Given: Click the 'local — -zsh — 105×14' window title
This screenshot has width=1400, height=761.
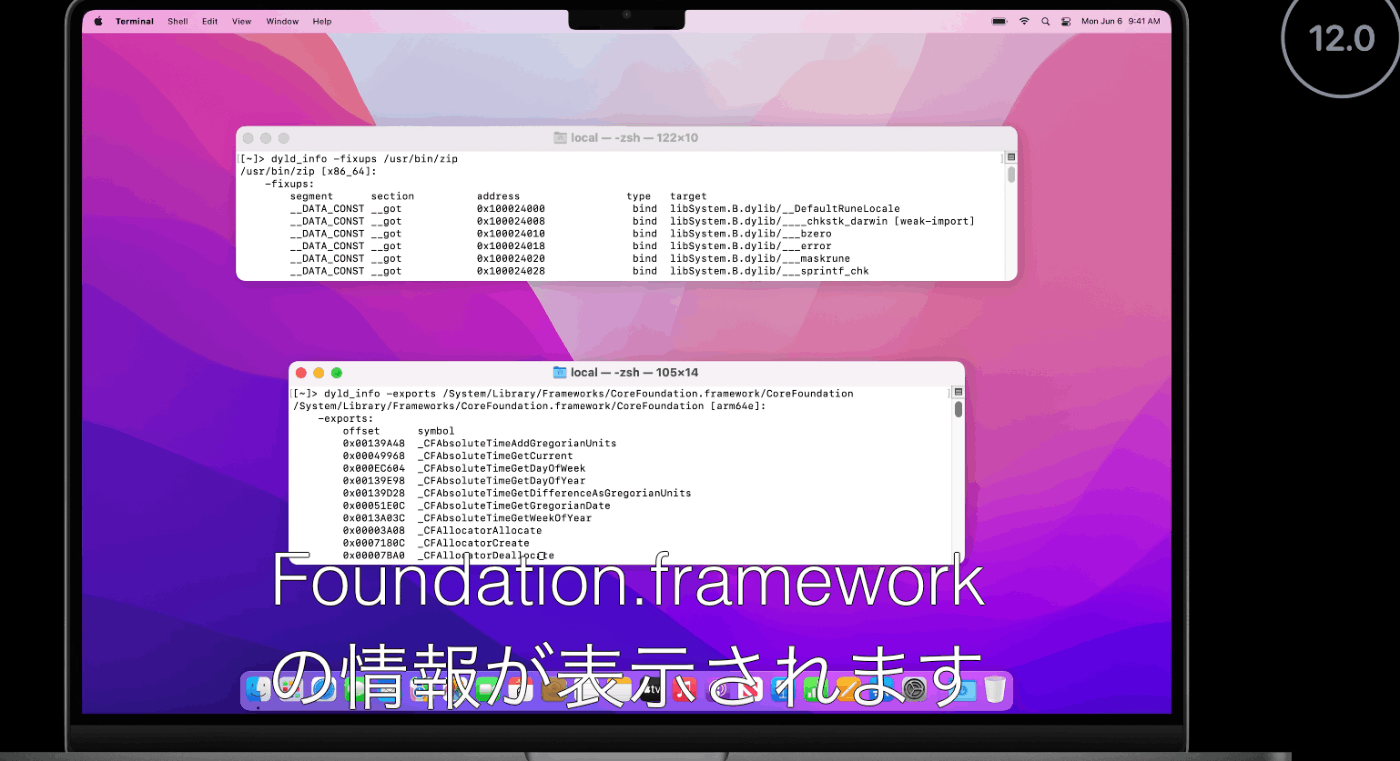Looking at the screenshot, I should [x=635, y=373].
